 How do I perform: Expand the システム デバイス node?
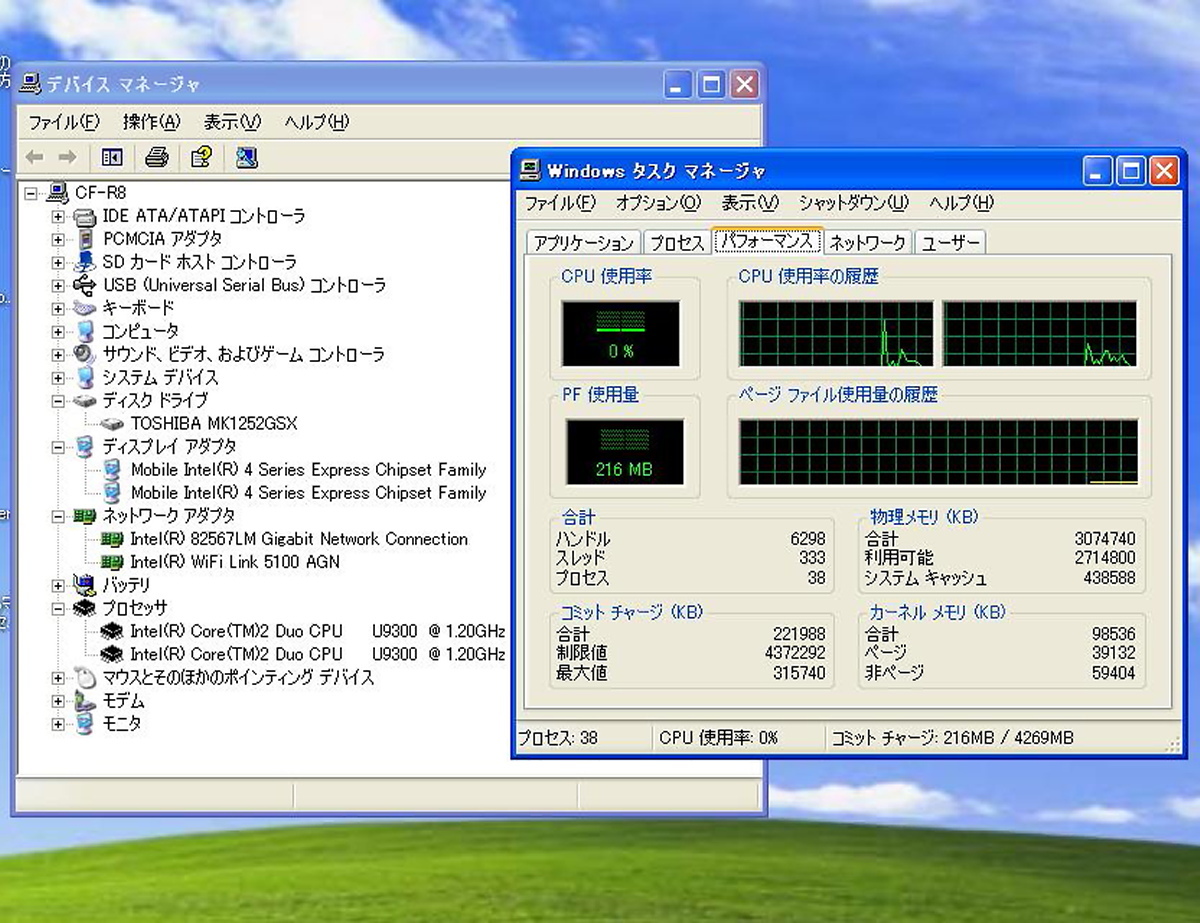click(58, 378)
